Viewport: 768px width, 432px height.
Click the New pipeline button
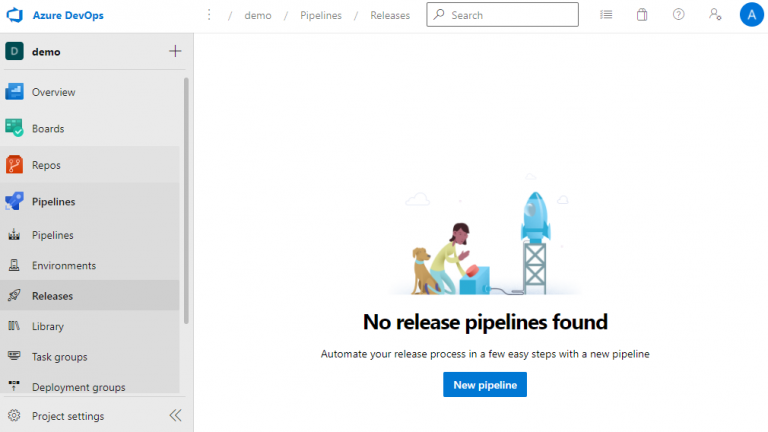pyautogui.click(x=485, y=385)
